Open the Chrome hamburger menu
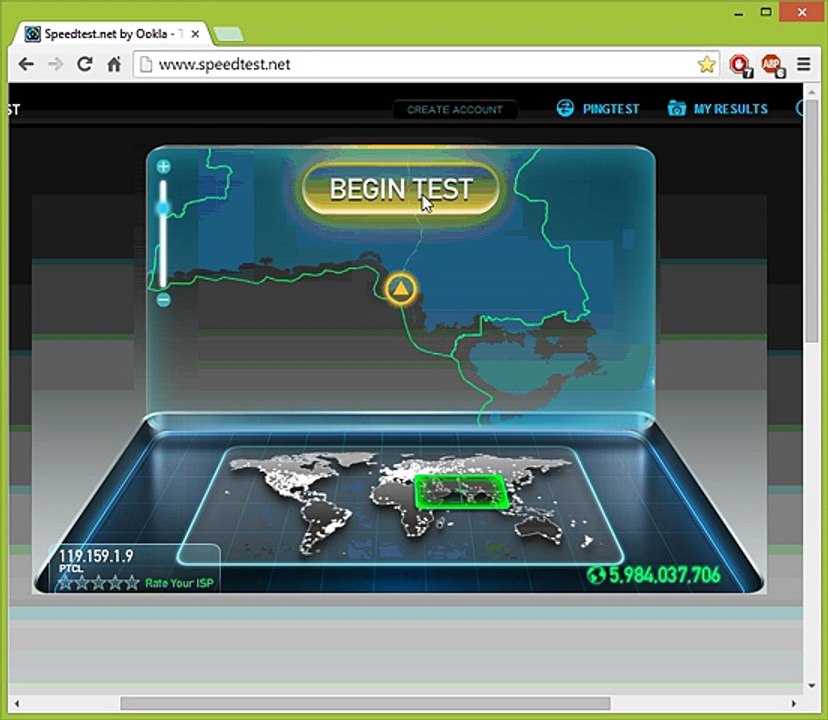Screen dimensions: 828x720 (803, 64)
